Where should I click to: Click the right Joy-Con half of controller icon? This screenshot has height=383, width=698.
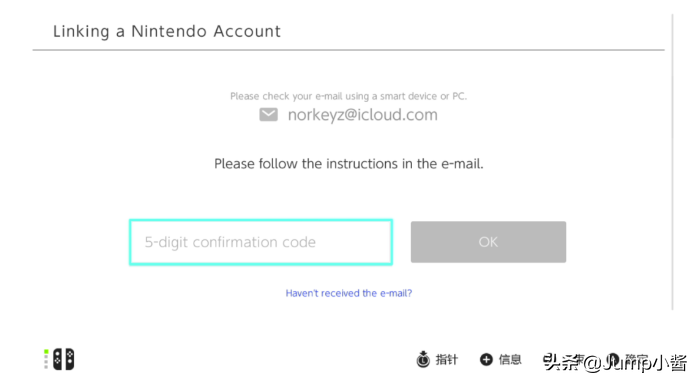69,359
